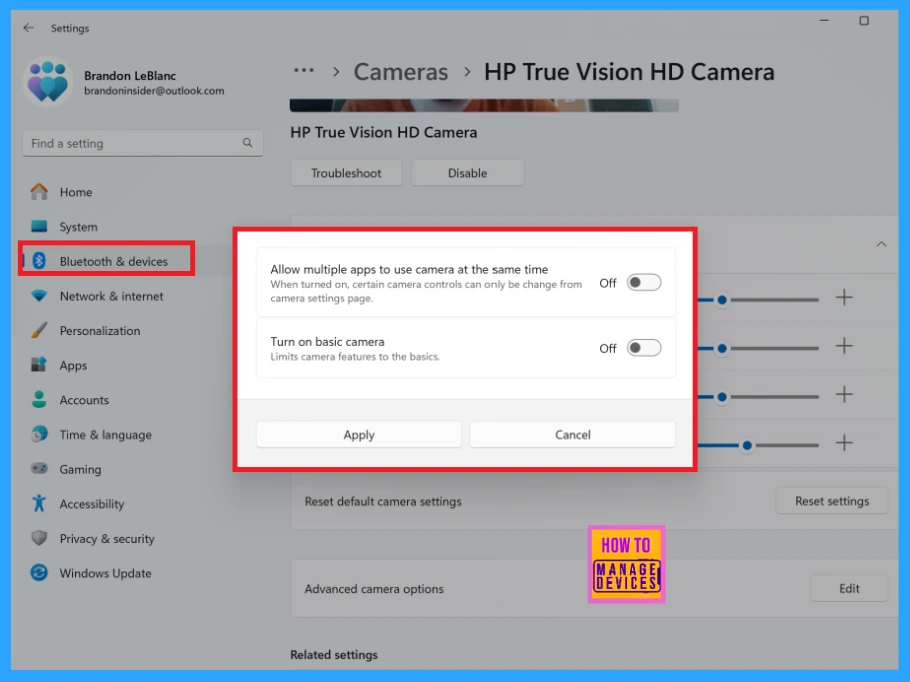Click the fourth camera slider thumb

point(747,445)
